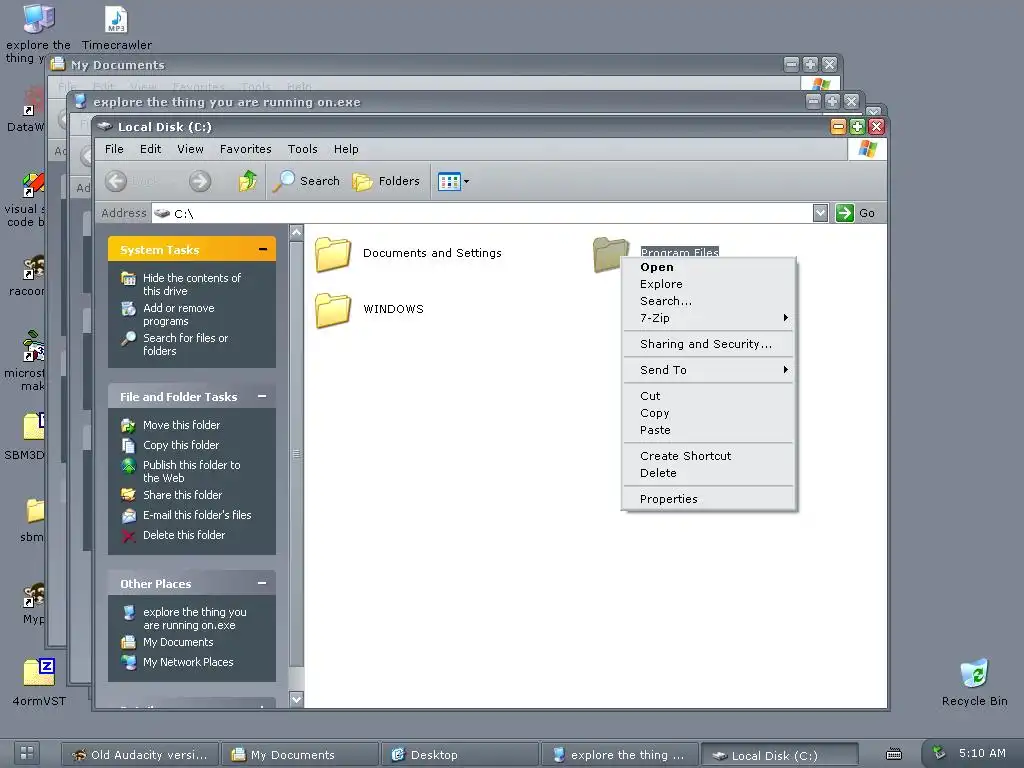
Task: Click the Back arrow button
Action: pyautogui.click(x=116, y=181)
